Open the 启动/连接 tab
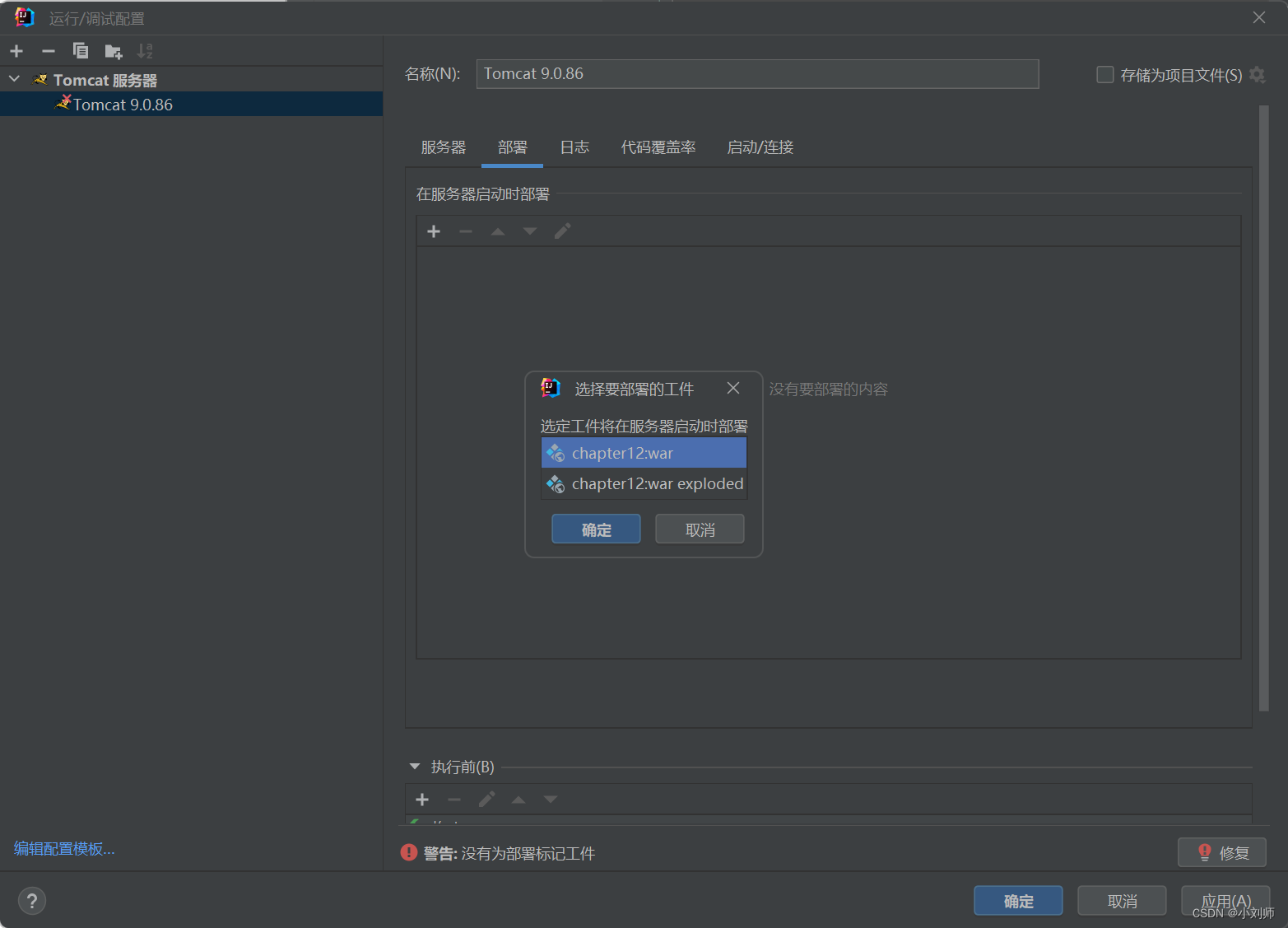The width and height of the screenshot is (1288, 928). [x=760, y=147]
